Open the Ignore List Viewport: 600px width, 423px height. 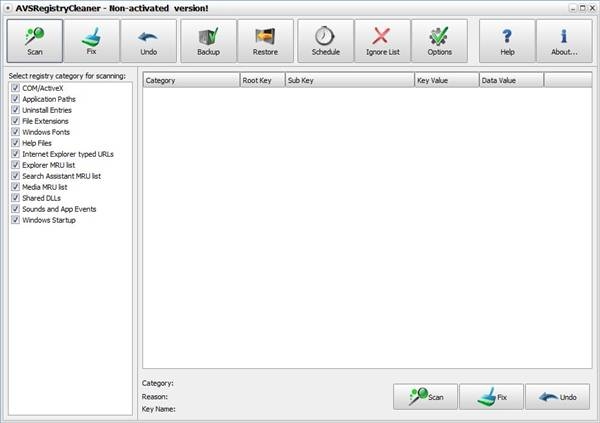tap(383, 41)
